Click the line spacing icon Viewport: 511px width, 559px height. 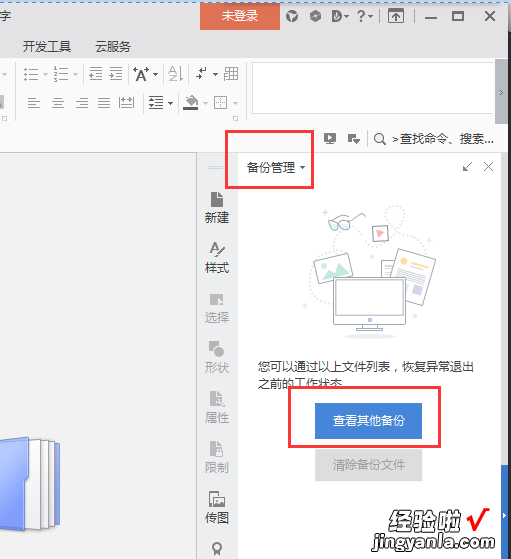[x=156, y=103]
